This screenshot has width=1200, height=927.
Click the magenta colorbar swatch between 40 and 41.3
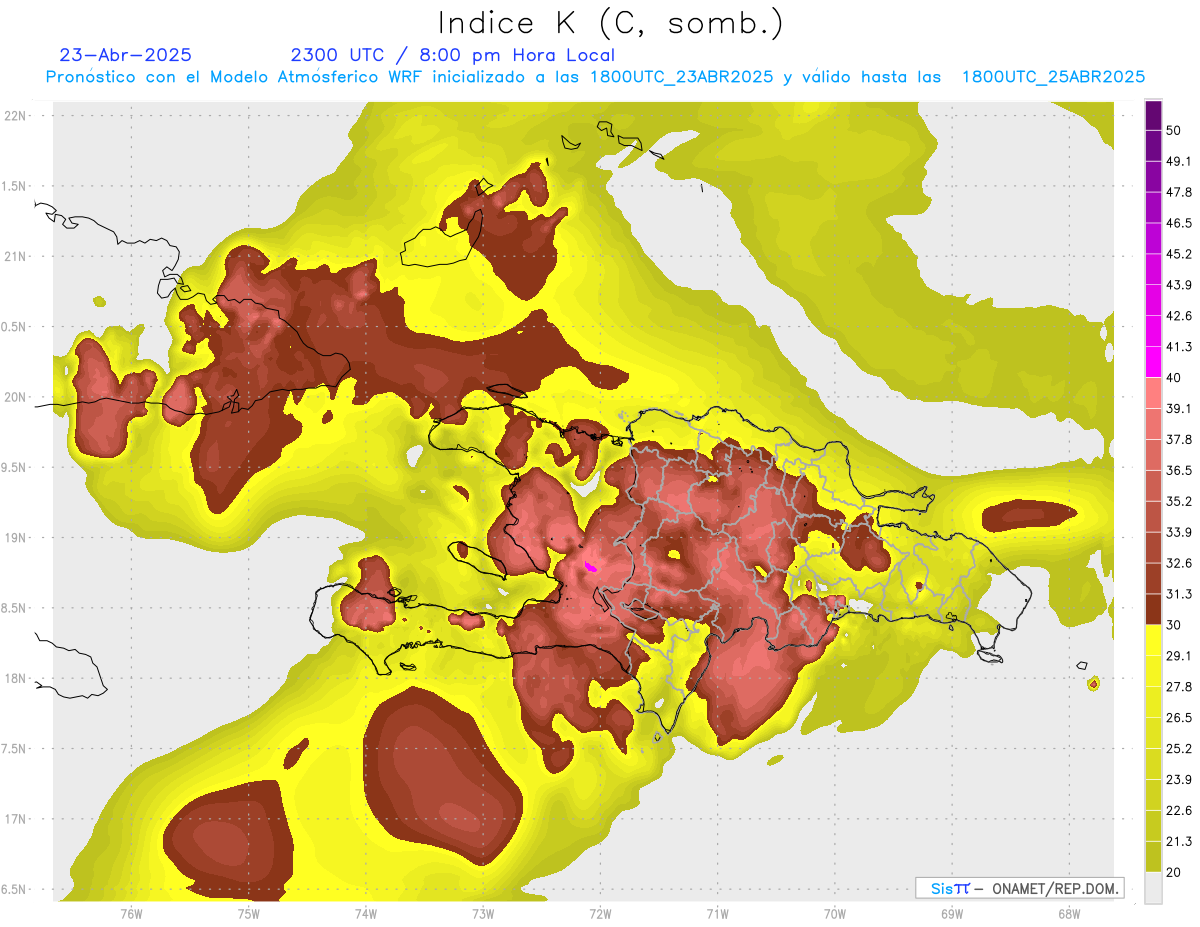click(x=1153, y=362)
